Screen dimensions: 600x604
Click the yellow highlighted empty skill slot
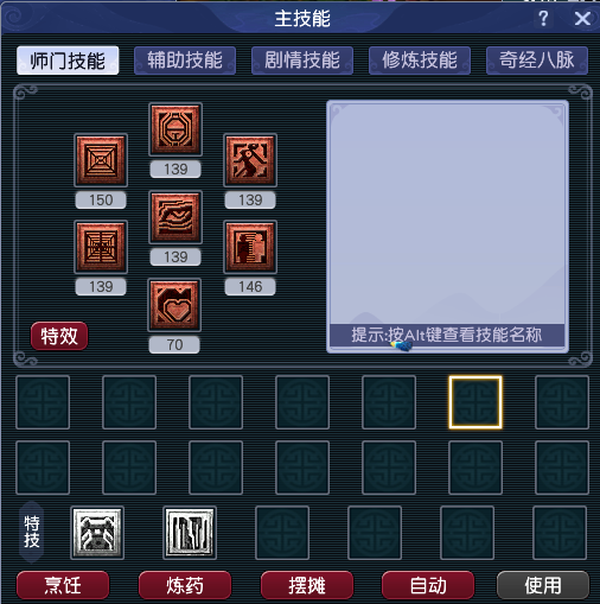[476, 402]
